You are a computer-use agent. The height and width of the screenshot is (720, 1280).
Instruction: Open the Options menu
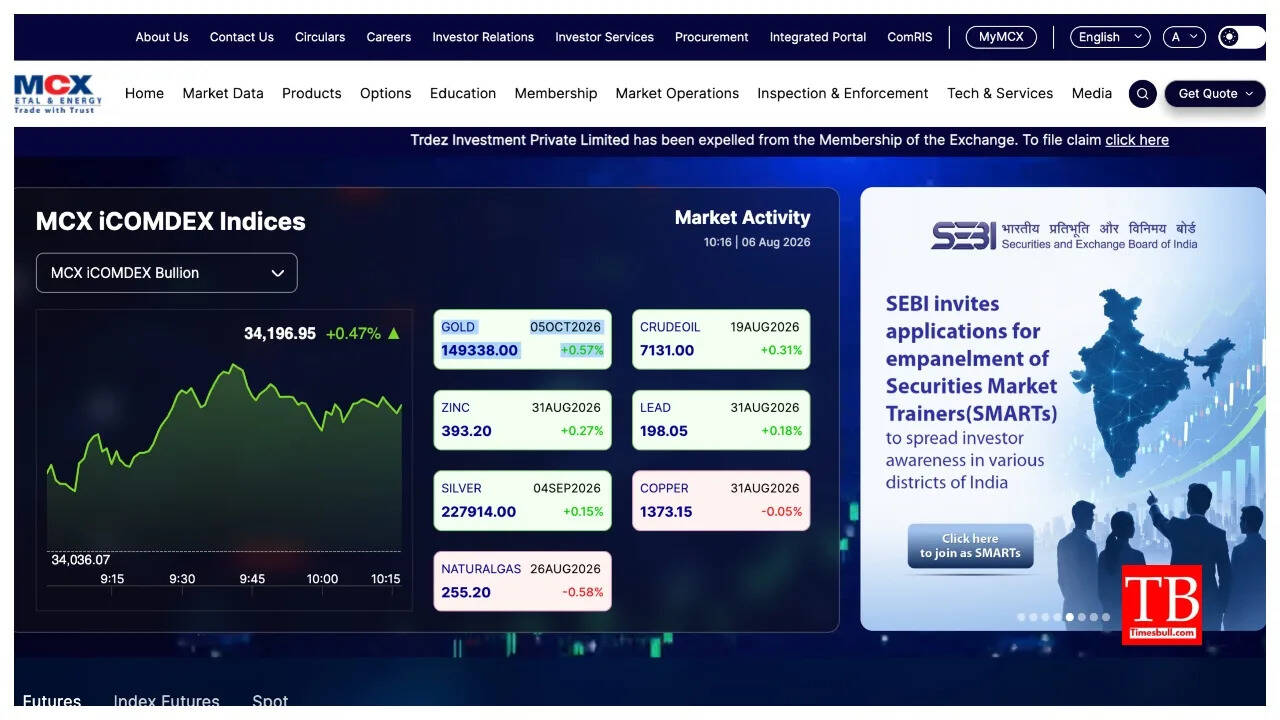386,93
